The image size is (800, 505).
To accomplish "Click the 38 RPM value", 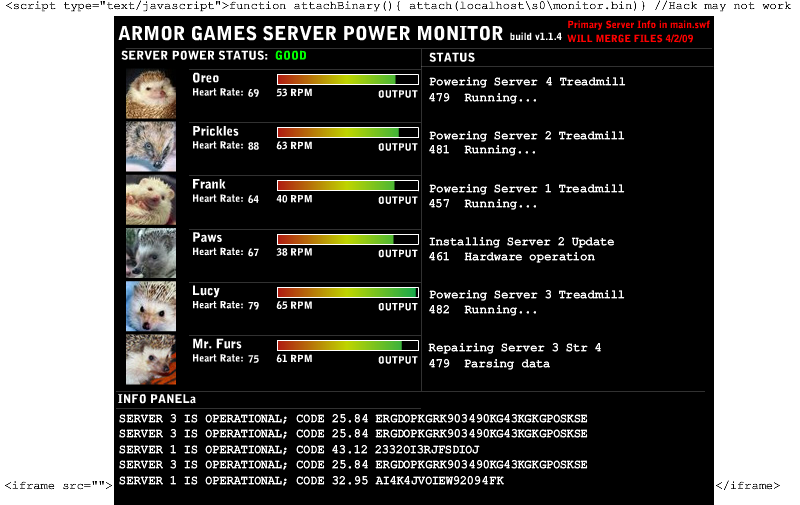I will click(294, 252).
